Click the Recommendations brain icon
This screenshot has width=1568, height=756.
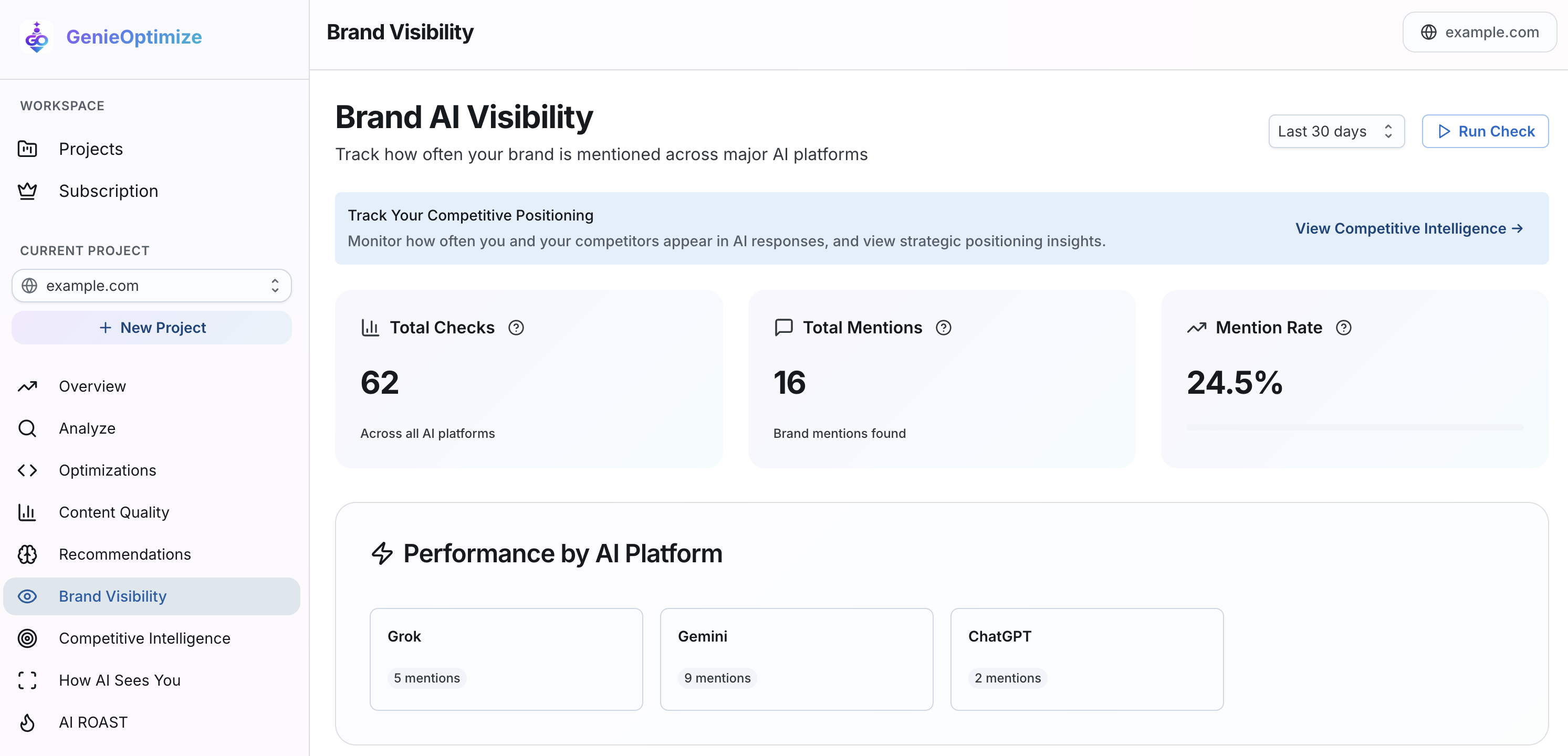(27, 554)
